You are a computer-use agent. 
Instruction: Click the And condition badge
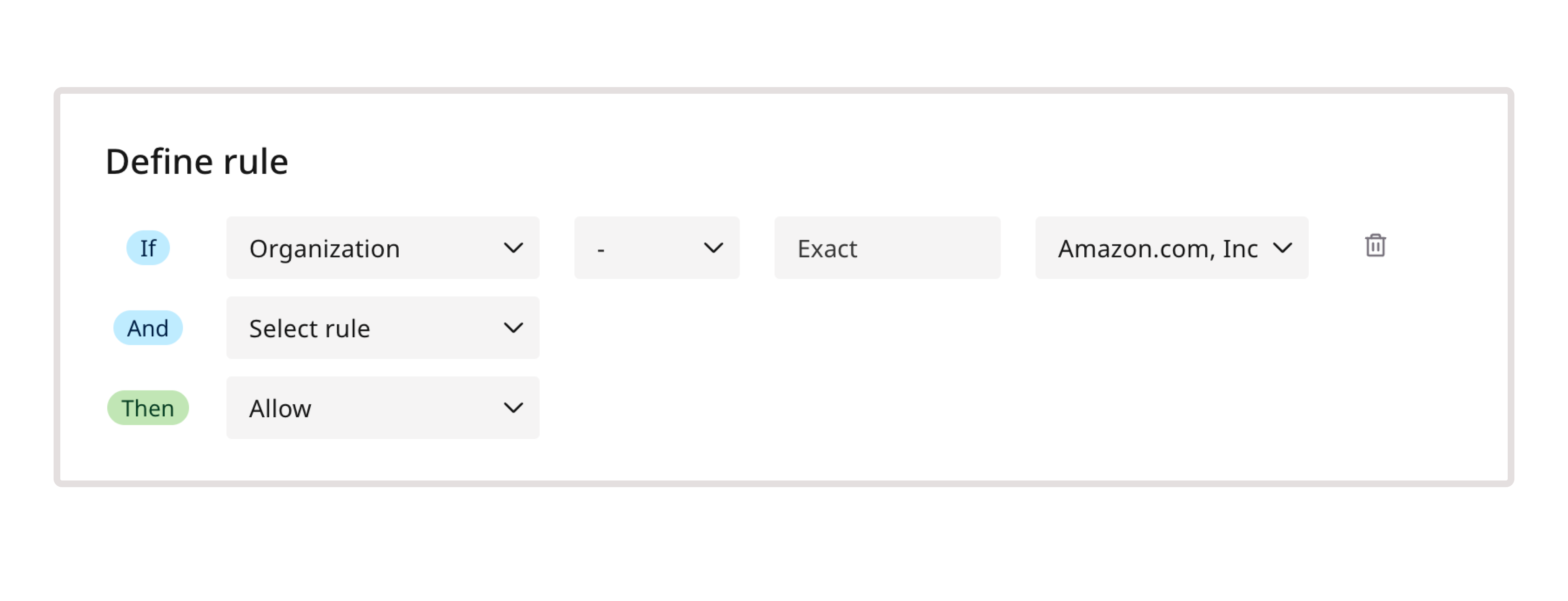tap(147, 328)
